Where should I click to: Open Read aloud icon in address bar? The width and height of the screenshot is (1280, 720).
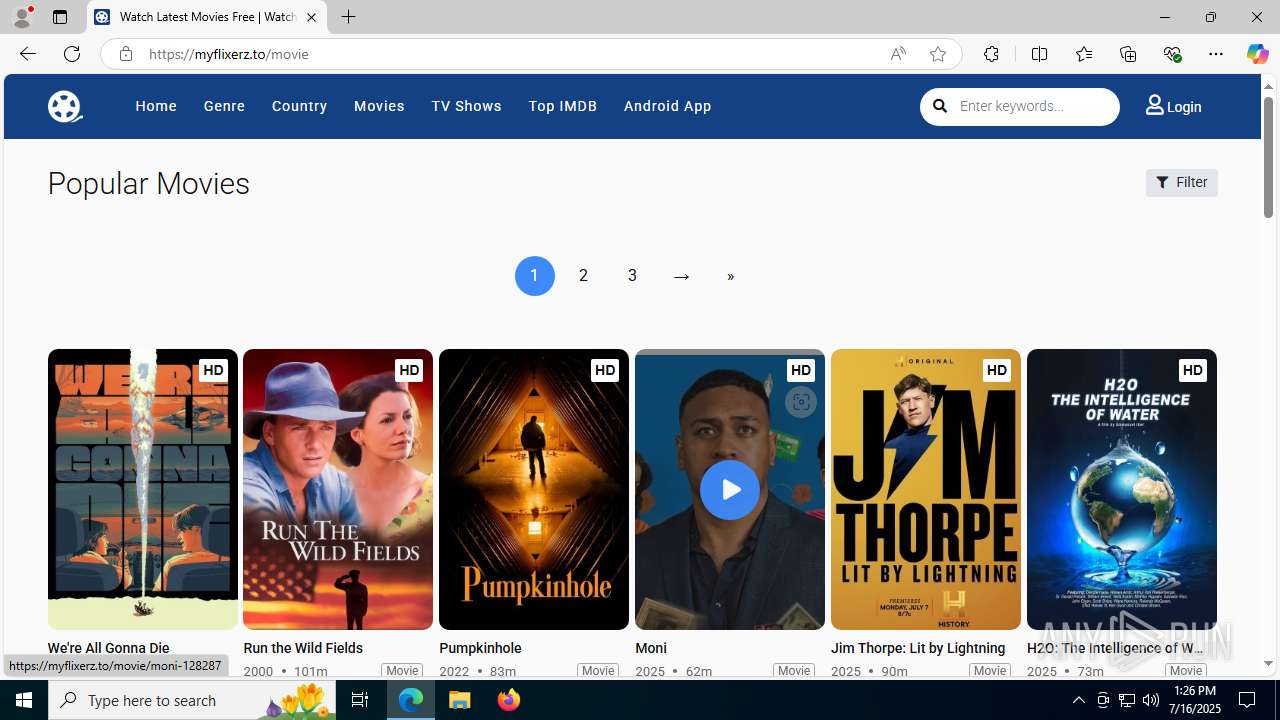[898, 54]
